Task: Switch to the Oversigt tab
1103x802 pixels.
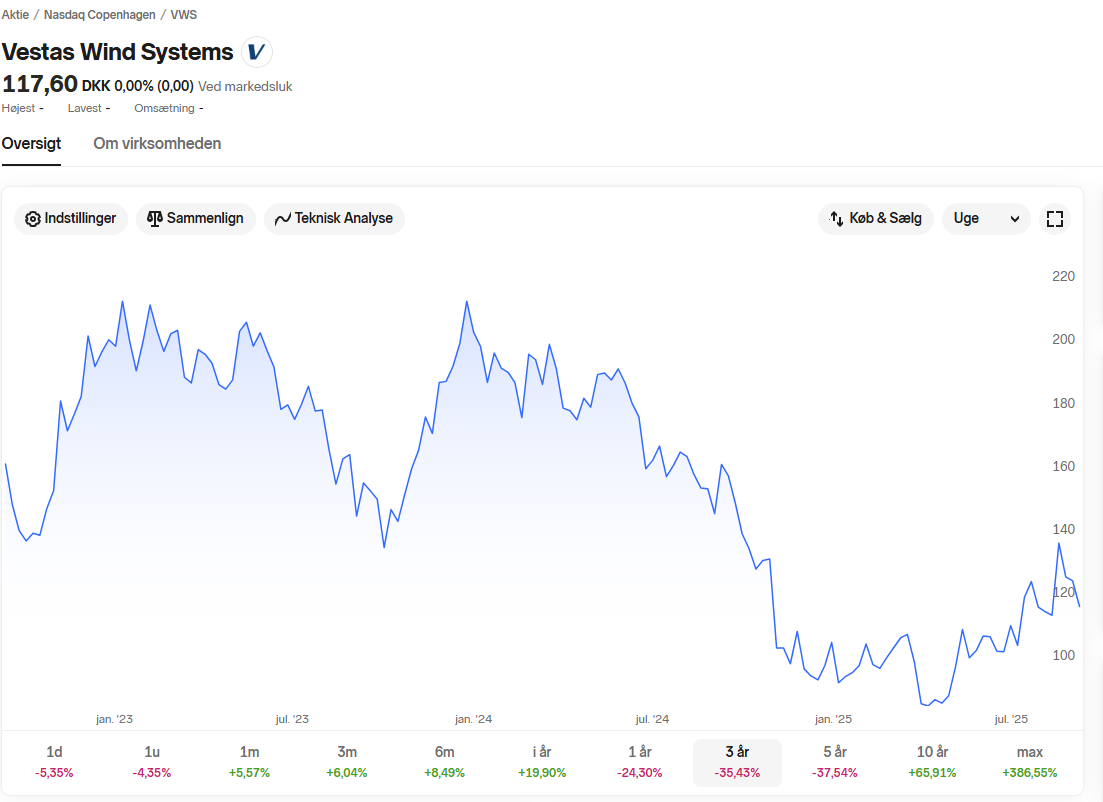Action: (31, 144)
